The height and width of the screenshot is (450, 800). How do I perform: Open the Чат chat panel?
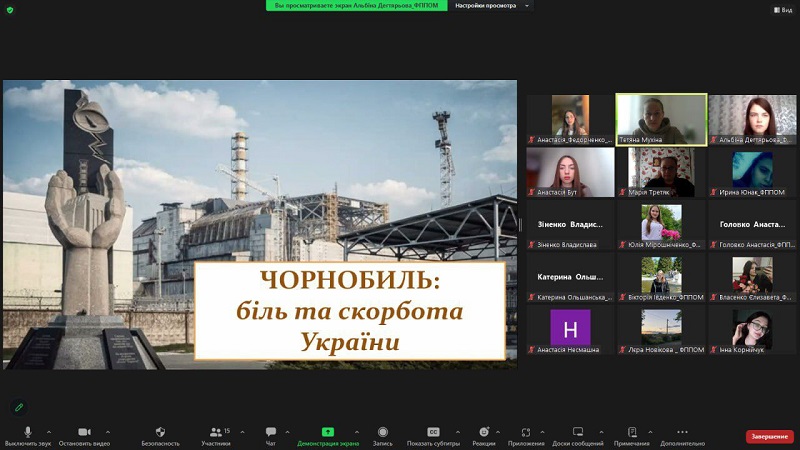(x=271, y=432)
